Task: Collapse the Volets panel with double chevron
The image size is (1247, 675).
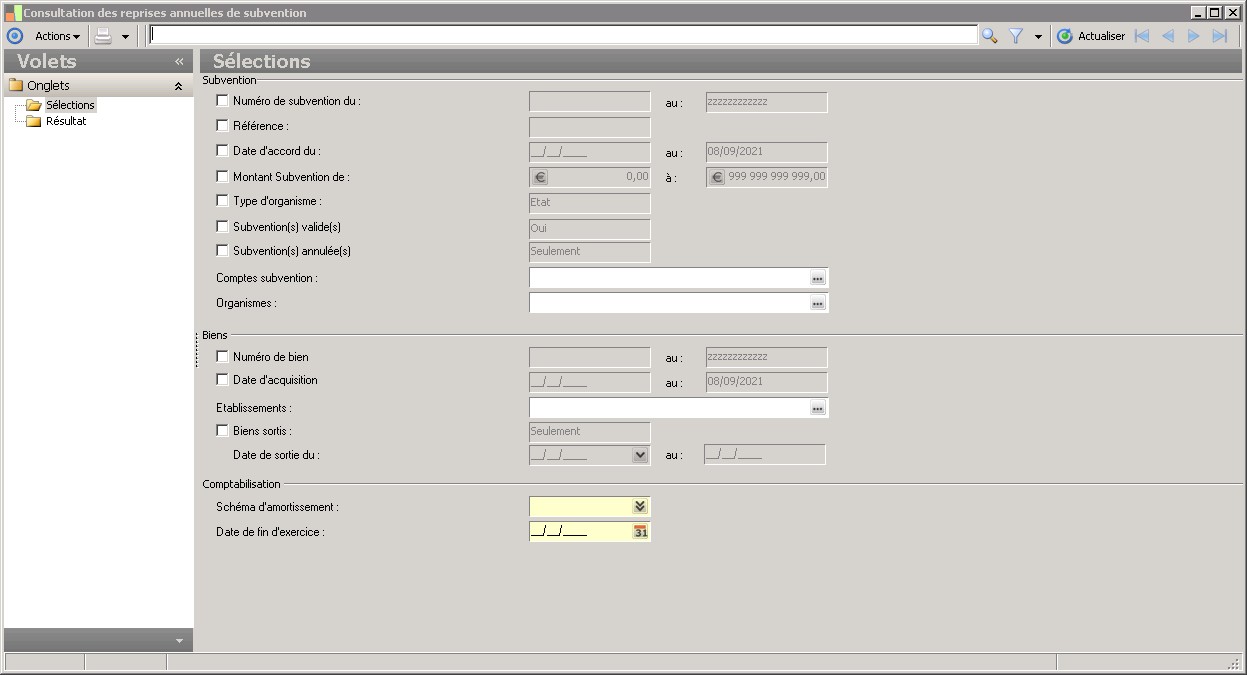Action: (179, 61)
